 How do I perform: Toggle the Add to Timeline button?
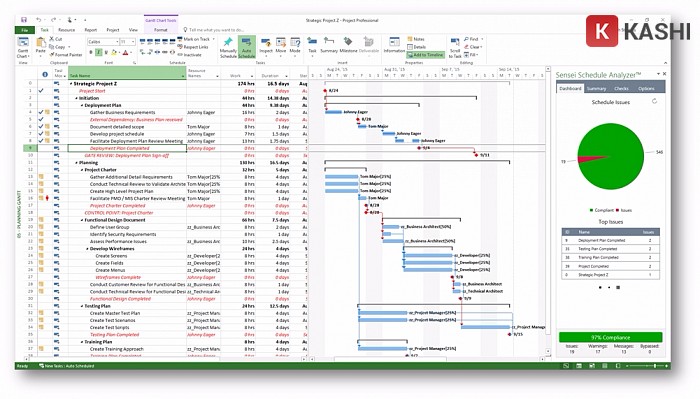point(425,55)
